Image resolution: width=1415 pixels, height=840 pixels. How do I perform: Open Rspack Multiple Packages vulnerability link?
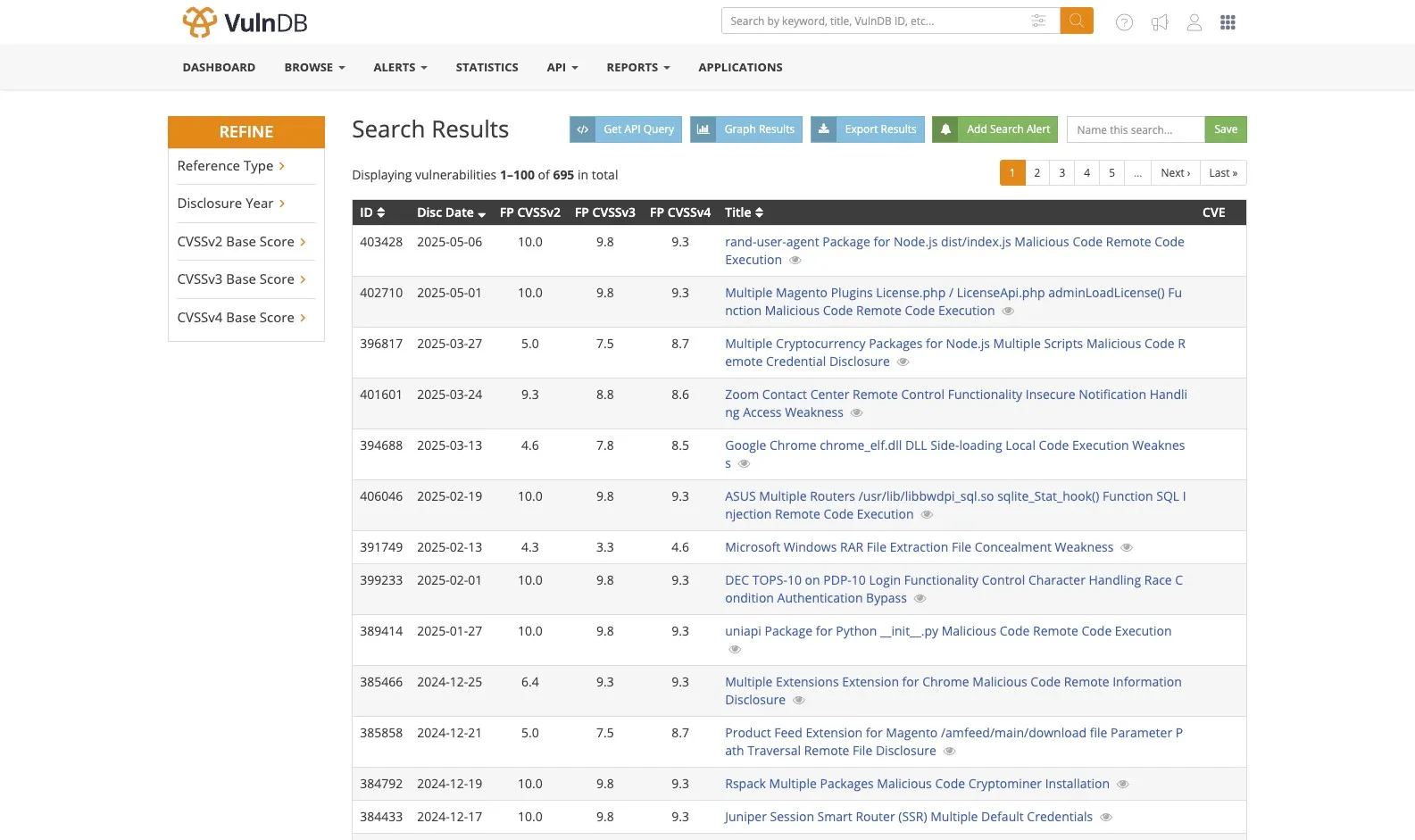click(x=917, y=784)
